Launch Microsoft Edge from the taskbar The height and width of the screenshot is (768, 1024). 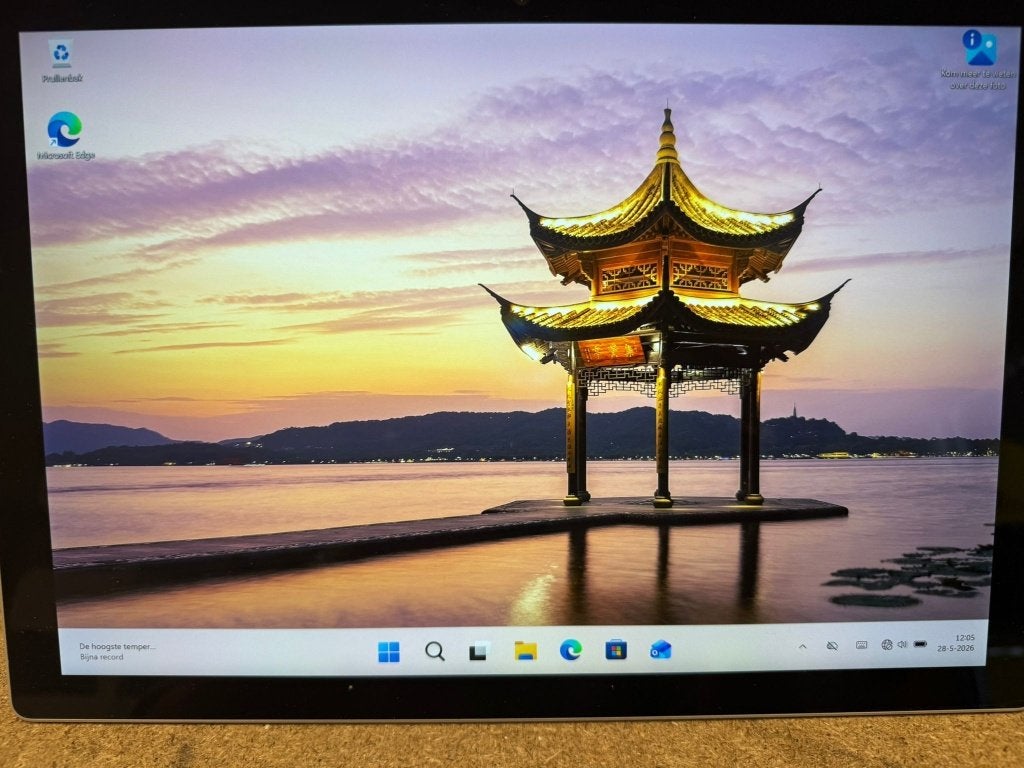click(571, 650)
